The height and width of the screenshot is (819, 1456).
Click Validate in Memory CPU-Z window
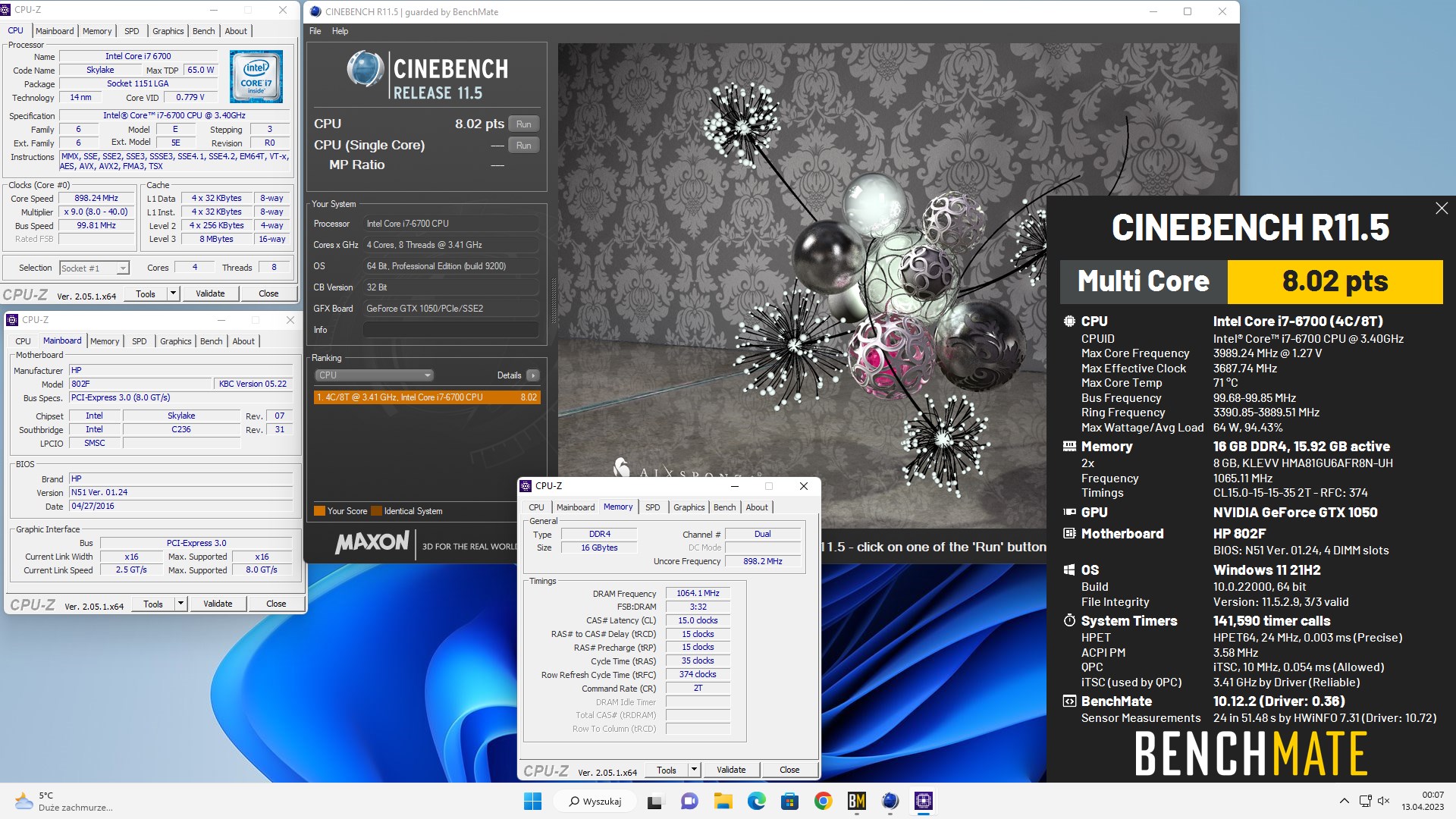pos(731,770)
